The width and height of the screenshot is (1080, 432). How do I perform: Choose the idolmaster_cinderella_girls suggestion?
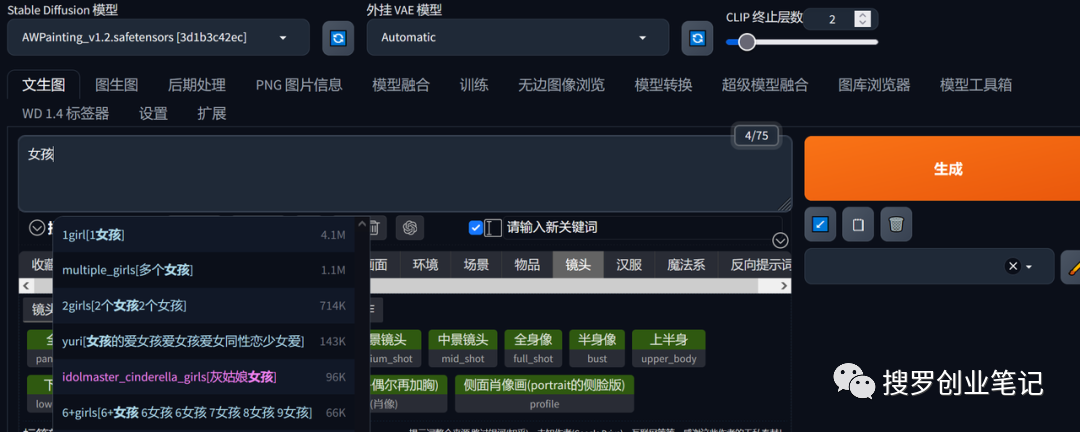(x=204, y=377)
